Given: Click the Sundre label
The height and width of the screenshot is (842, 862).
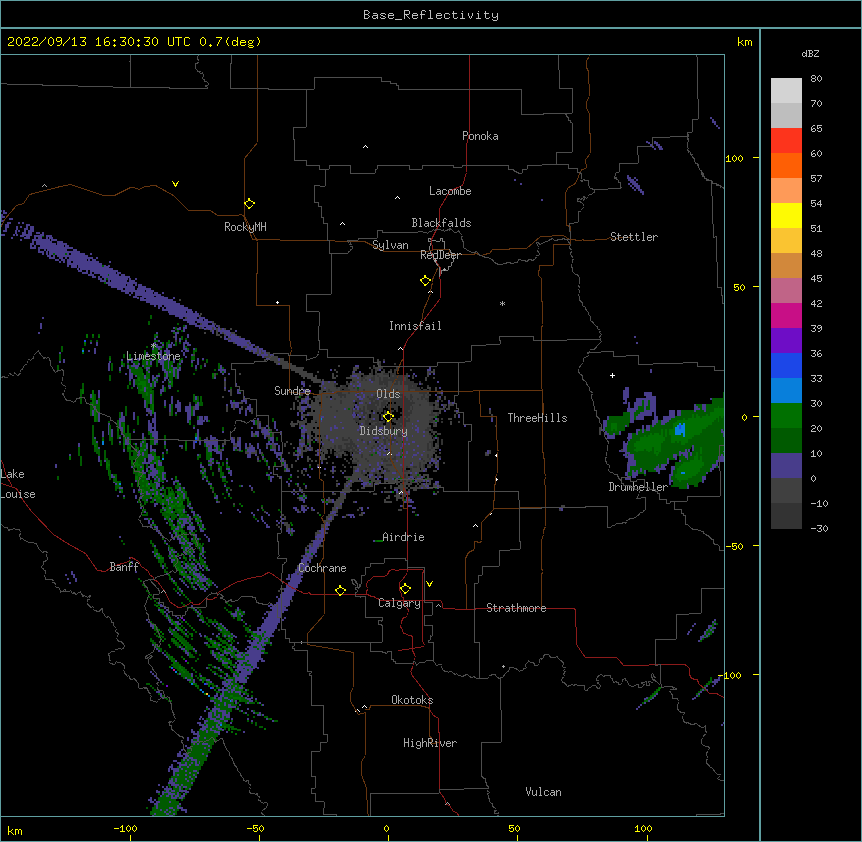Looking at the screenshot, I should pyautogui.click(x=292, y=391).
